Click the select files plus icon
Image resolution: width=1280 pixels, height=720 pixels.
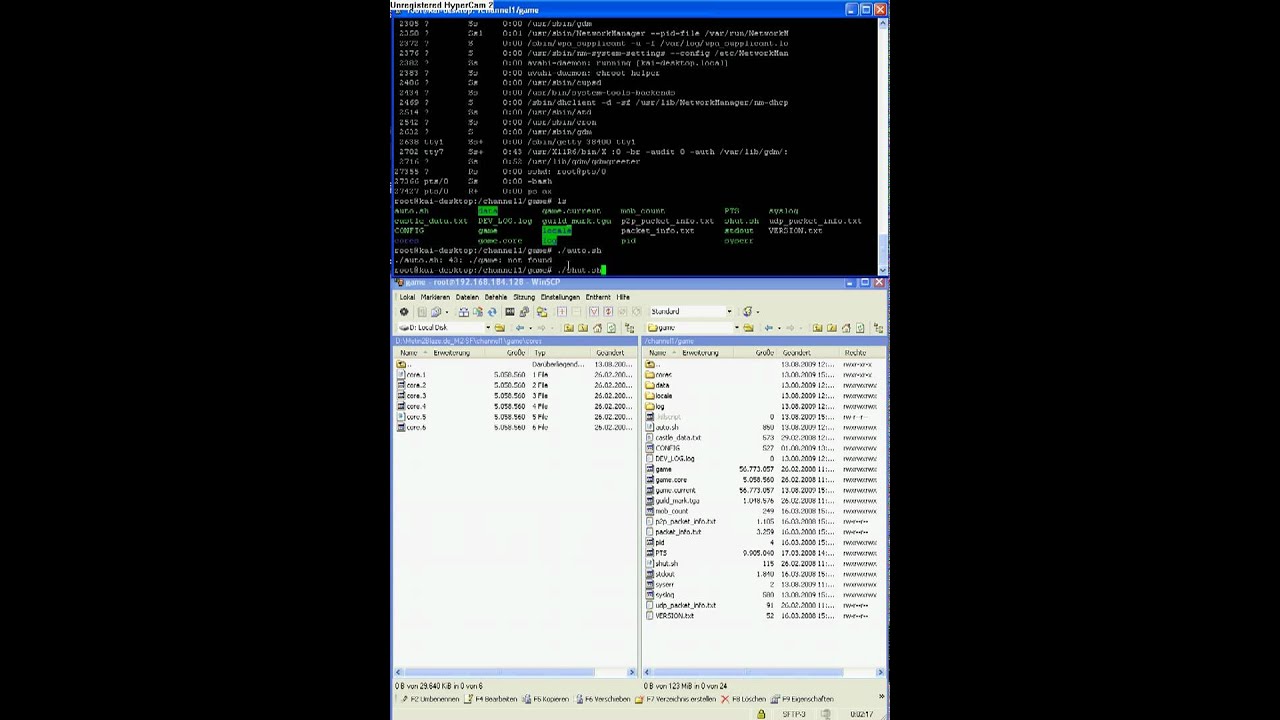point(562,311)
